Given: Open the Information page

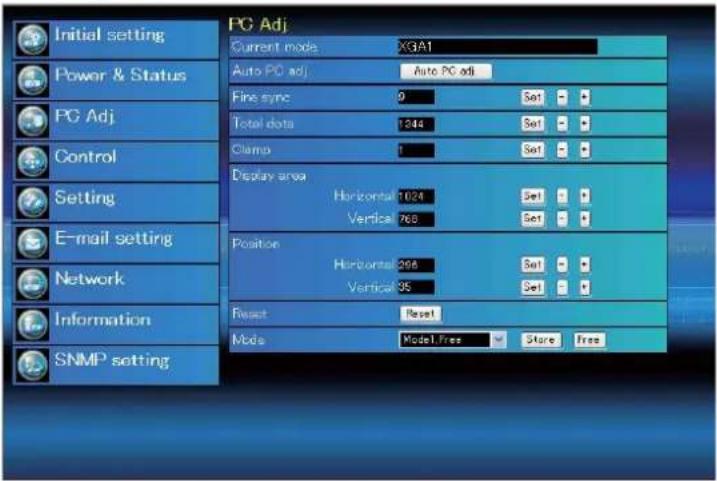Looking at the screenshot, I should click(x=117, y=324).
